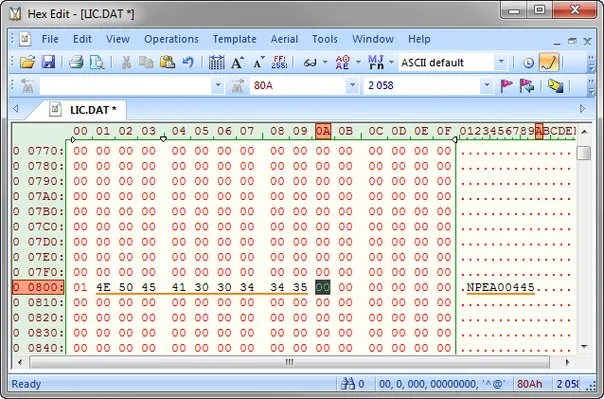Decrease font size with small A icon
The width and height of the screenshot is (604, 399).
click(258, 62)
